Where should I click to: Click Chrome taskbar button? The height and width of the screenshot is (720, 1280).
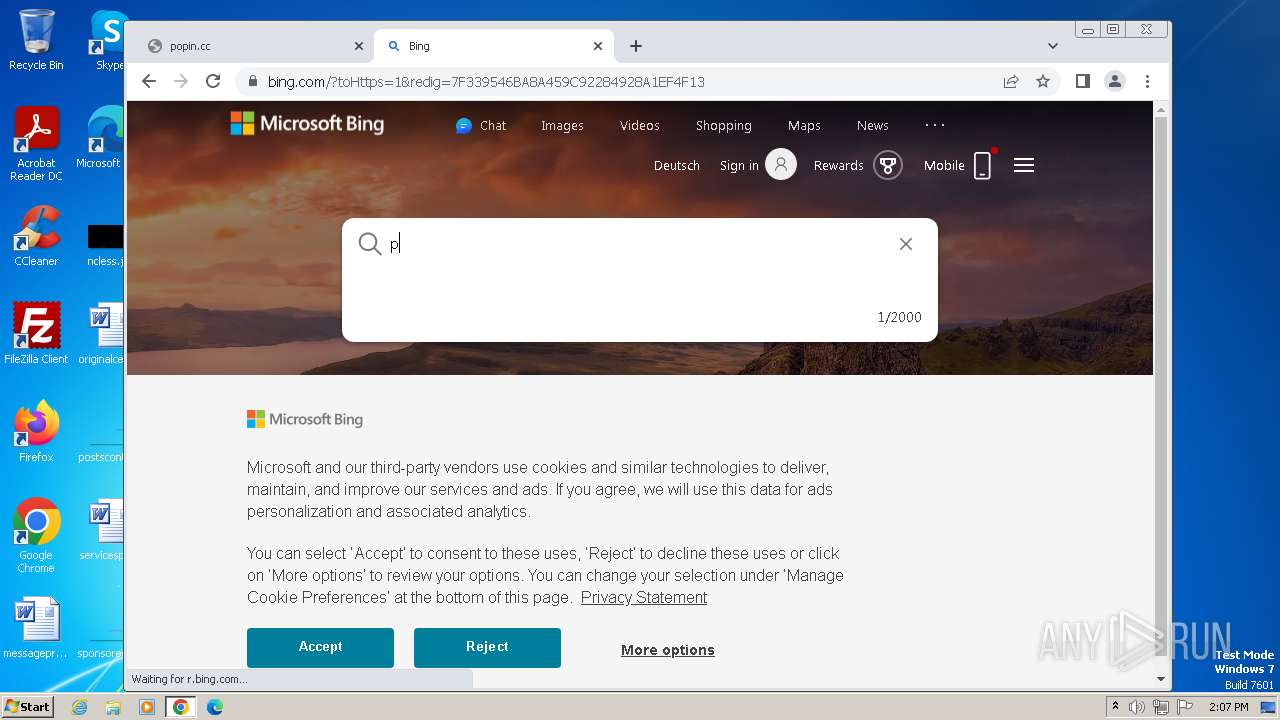click(x=180, y=707)
